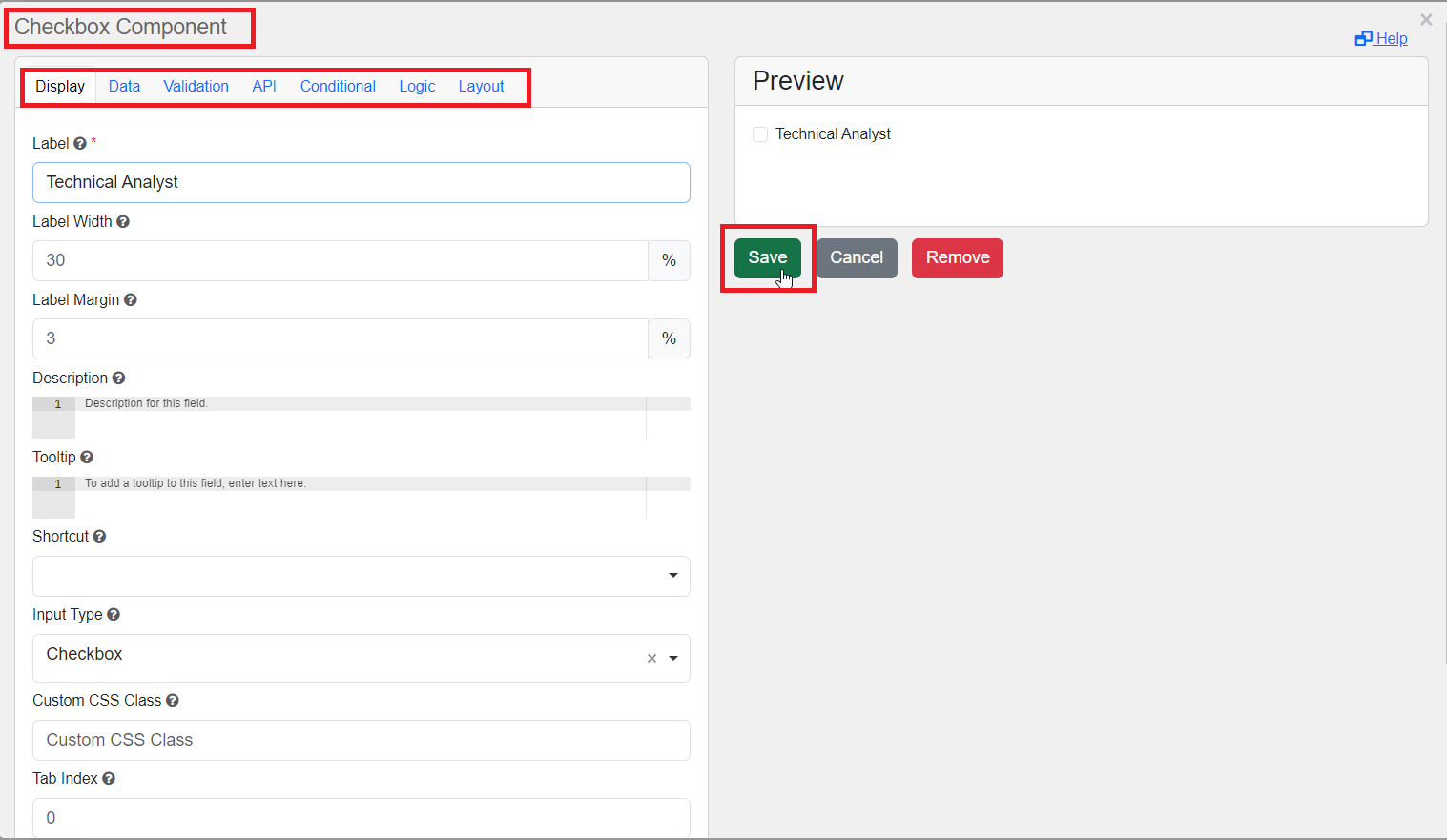This screenshot has width=1447, height=840.
Task: Click into the Tab Index field
Action: click(362, 818)
